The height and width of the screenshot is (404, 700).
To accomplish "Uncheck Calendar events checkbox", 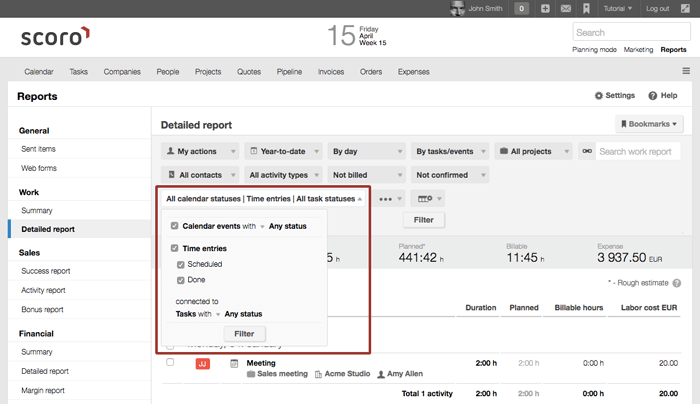I will tap(175, 226).
